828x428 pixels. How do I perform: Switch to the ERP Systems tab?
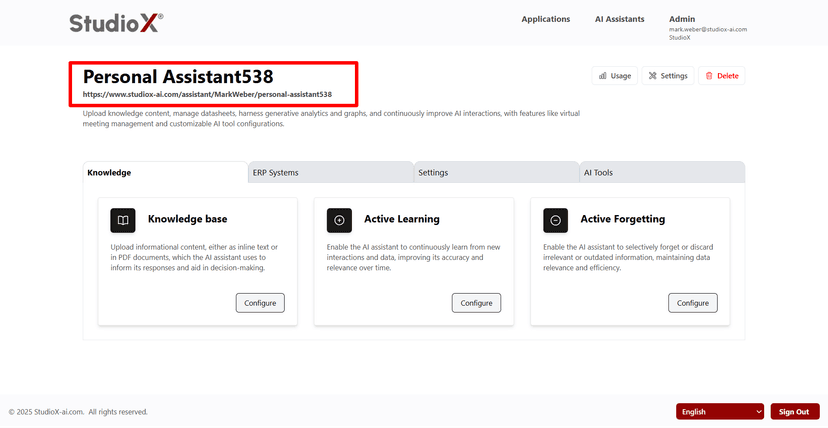coord(331,173)
